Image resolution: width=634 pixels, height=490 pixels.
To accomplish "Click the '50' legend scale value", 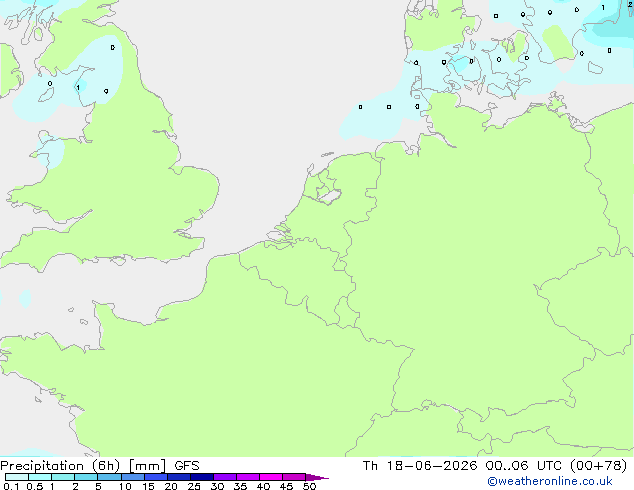I will (310, 486).
